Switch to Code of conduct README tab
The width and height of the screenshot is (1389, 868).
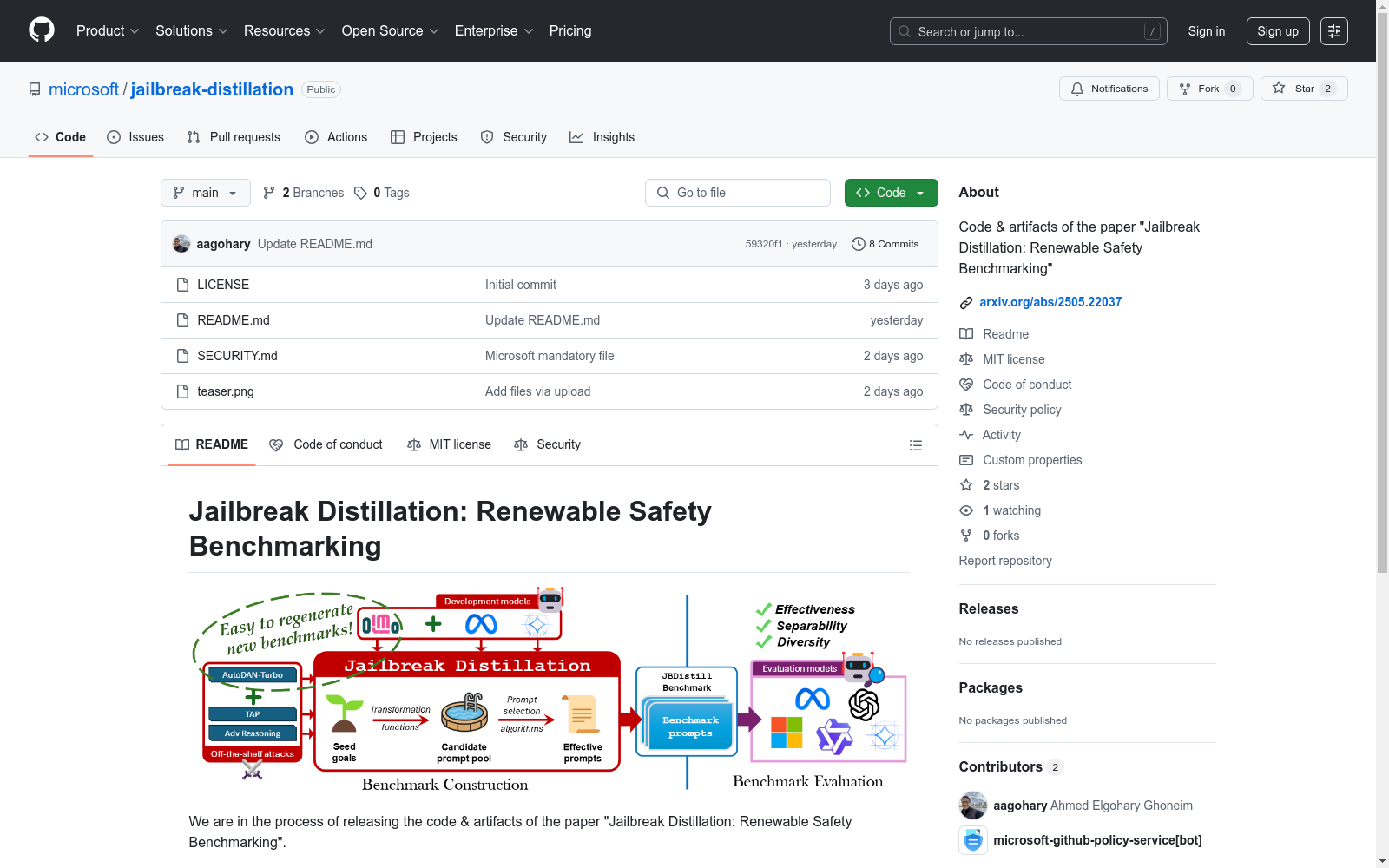[326, 444]
